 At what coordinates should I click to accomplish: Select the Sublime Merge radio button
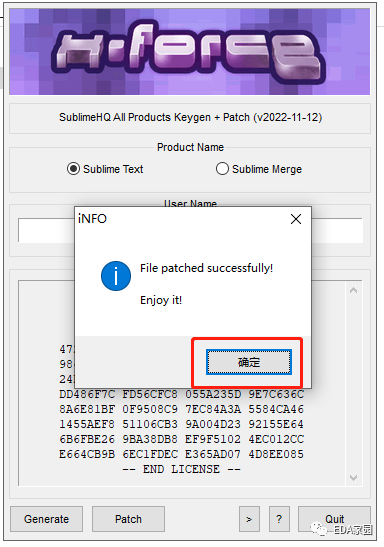coord(222,169)
